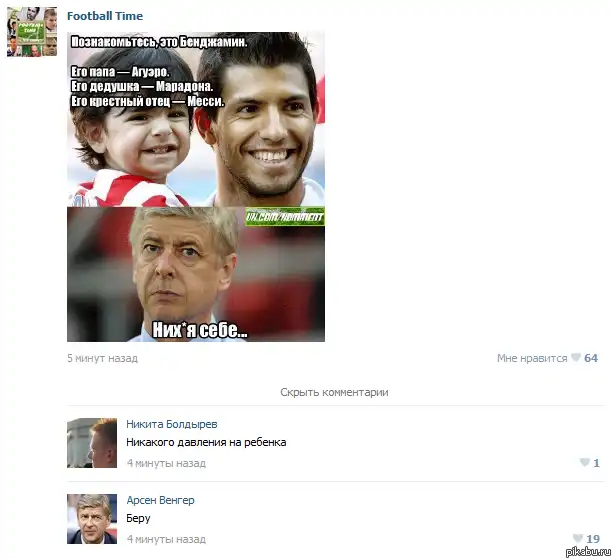Click the pikabu.ru watermark logo

[x=588, y=551]
